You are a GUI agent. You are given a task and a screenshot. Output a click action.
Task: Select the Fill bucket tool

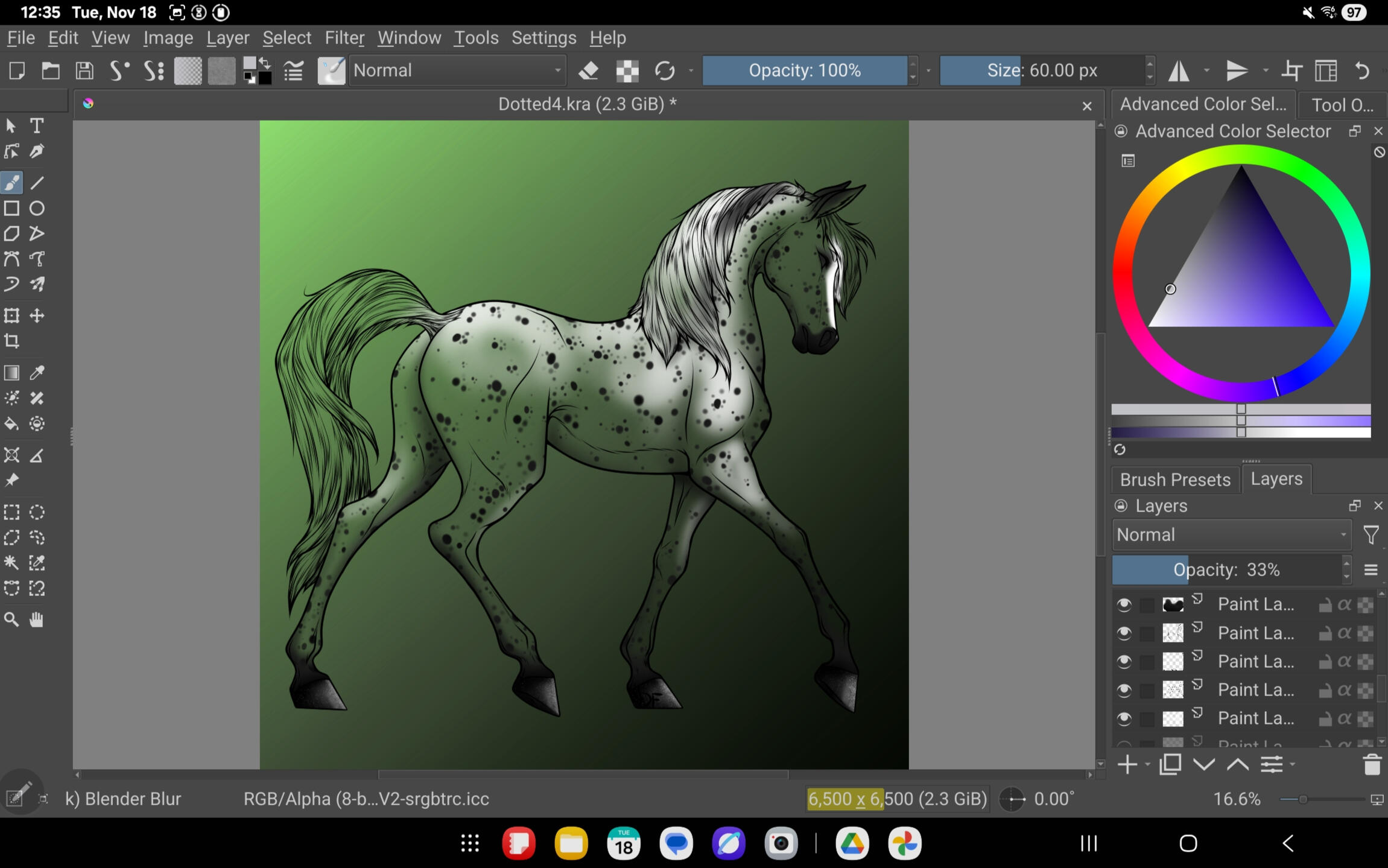coord(11,424)
